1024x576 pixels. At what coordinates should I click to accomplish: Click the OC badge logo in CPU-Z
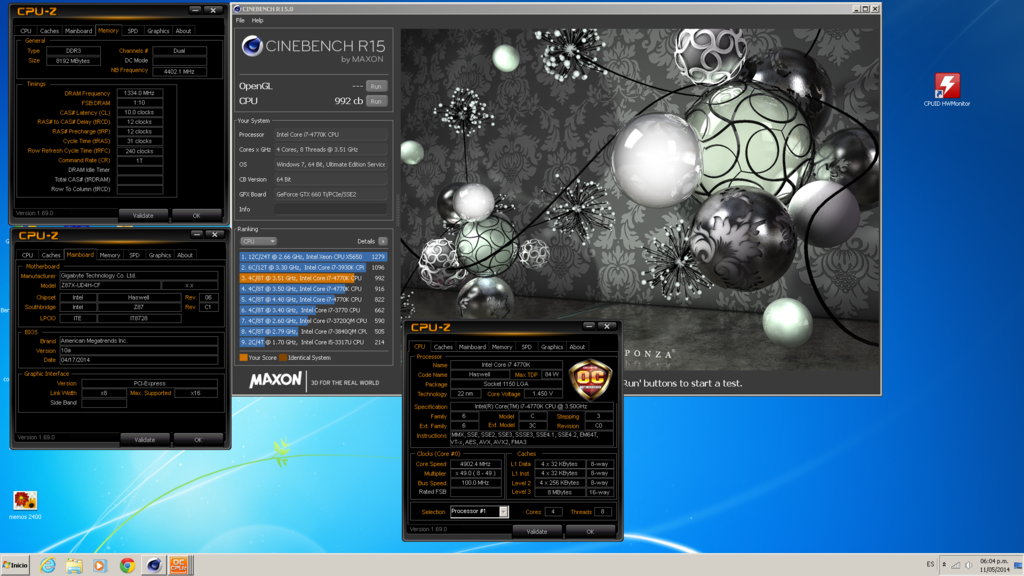(x=590, y=379)
